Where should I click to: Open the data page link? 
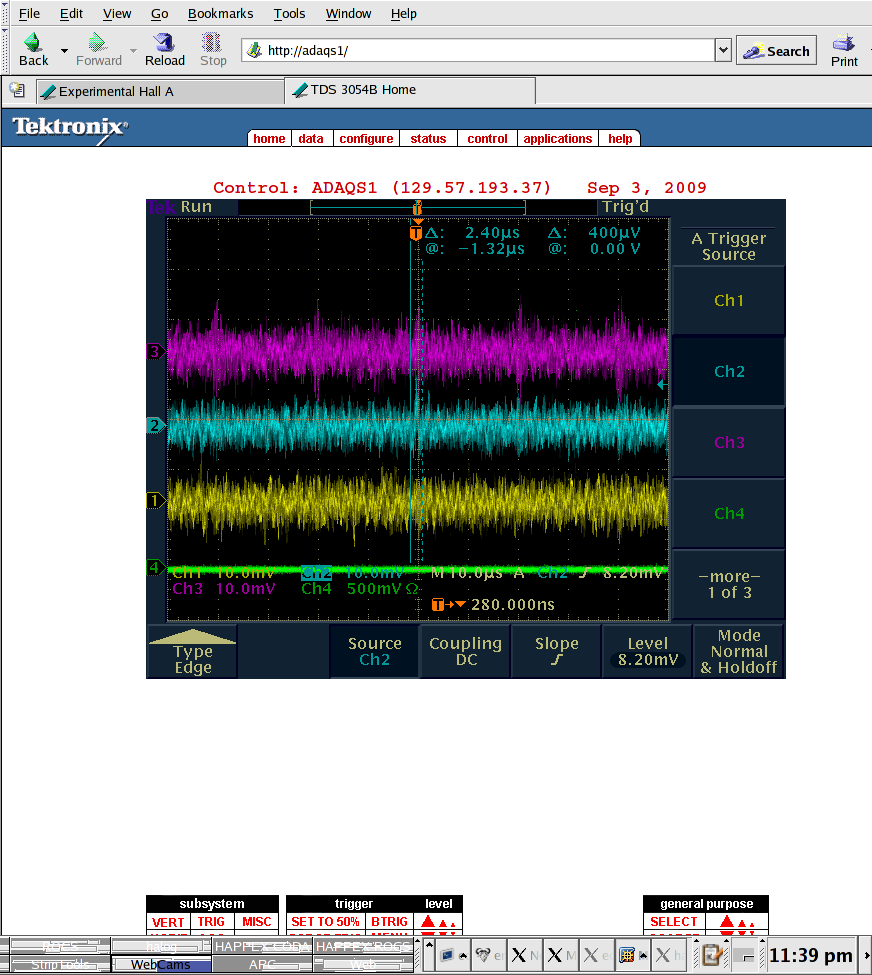click(x=311, y=138)
